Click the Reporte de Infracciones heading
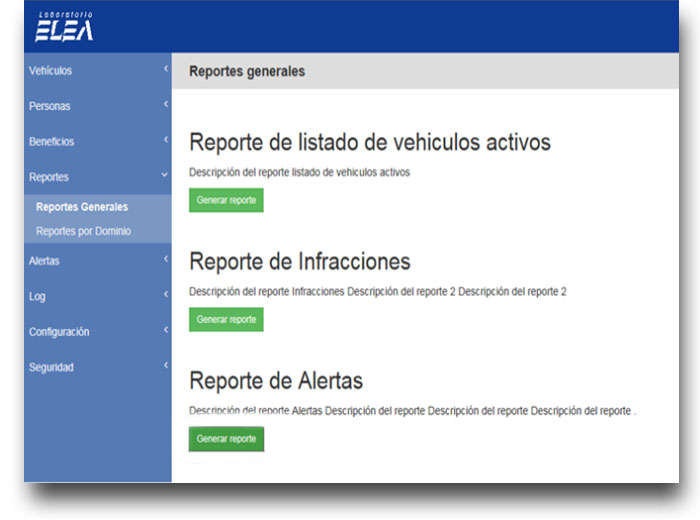Screen dimensions: 700x520 pos(299,262)
